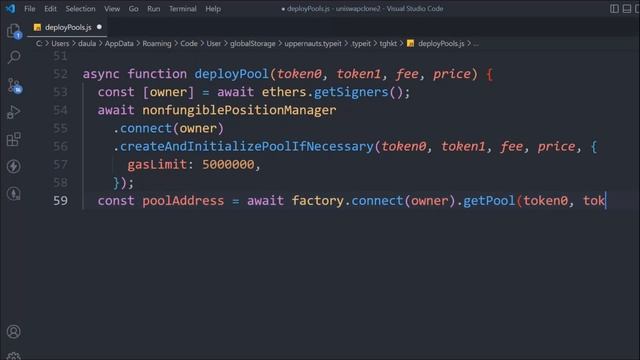
Task: Open the View menu
Action: 112,9
